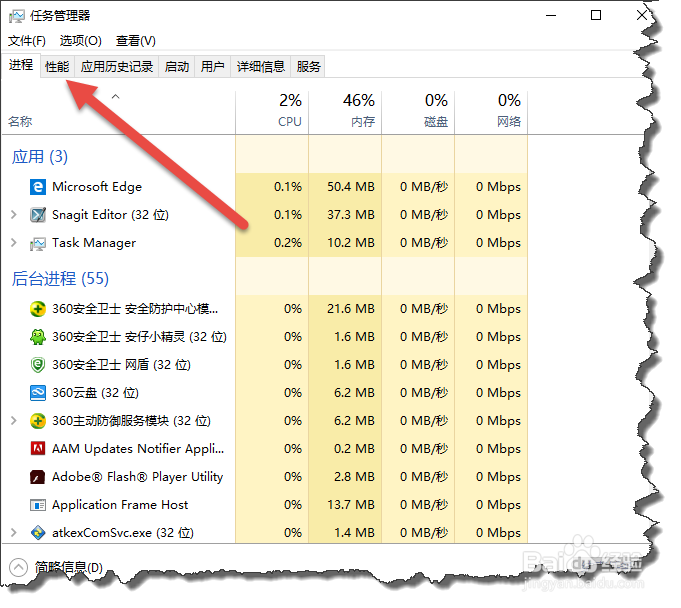The width and height of the screenshot is (681, 608).
Task: Click the 2.8 MB memory value
Action: pos(354,477)
